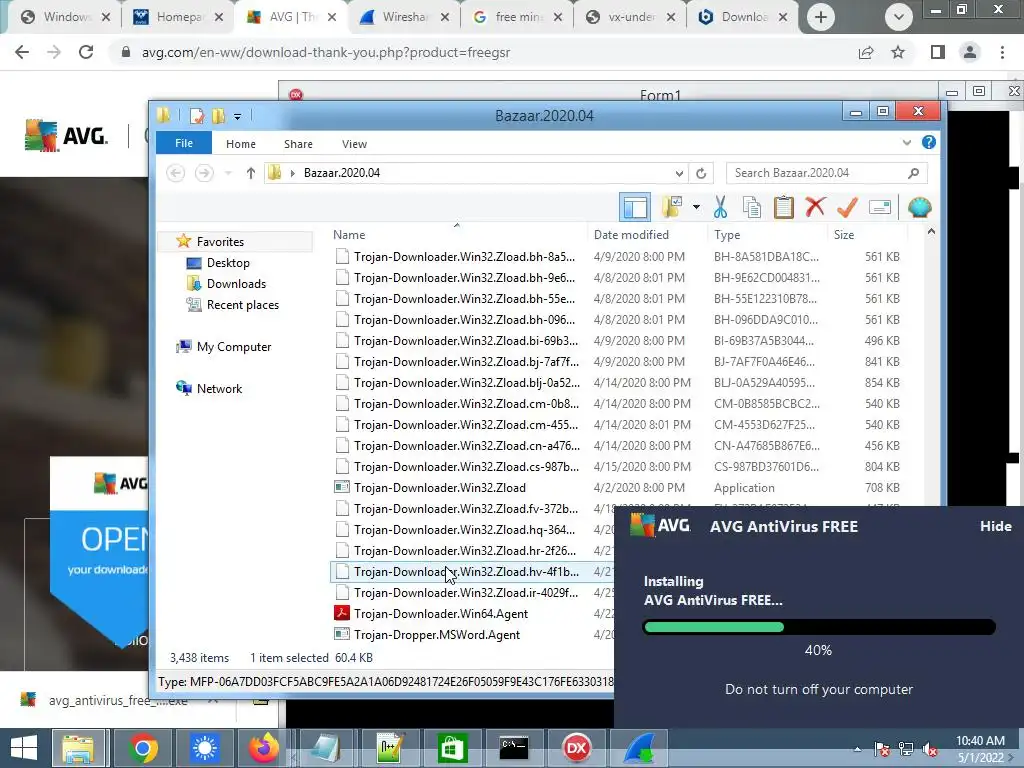Go up one folder level
The width and height of the screenshot is (1024, 768).
click(x=250, y=173)
